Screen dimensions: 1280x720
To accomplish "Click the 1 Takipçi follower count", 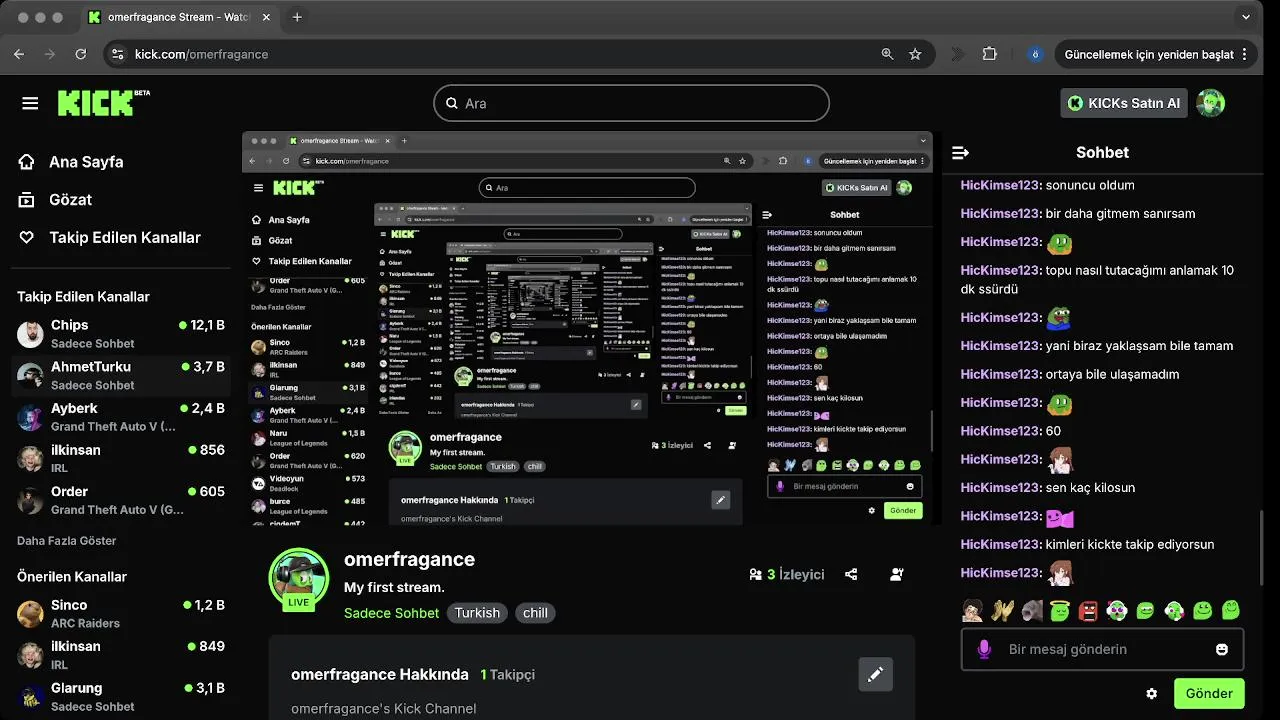I will pyautogui.click(x=507, y=675).
